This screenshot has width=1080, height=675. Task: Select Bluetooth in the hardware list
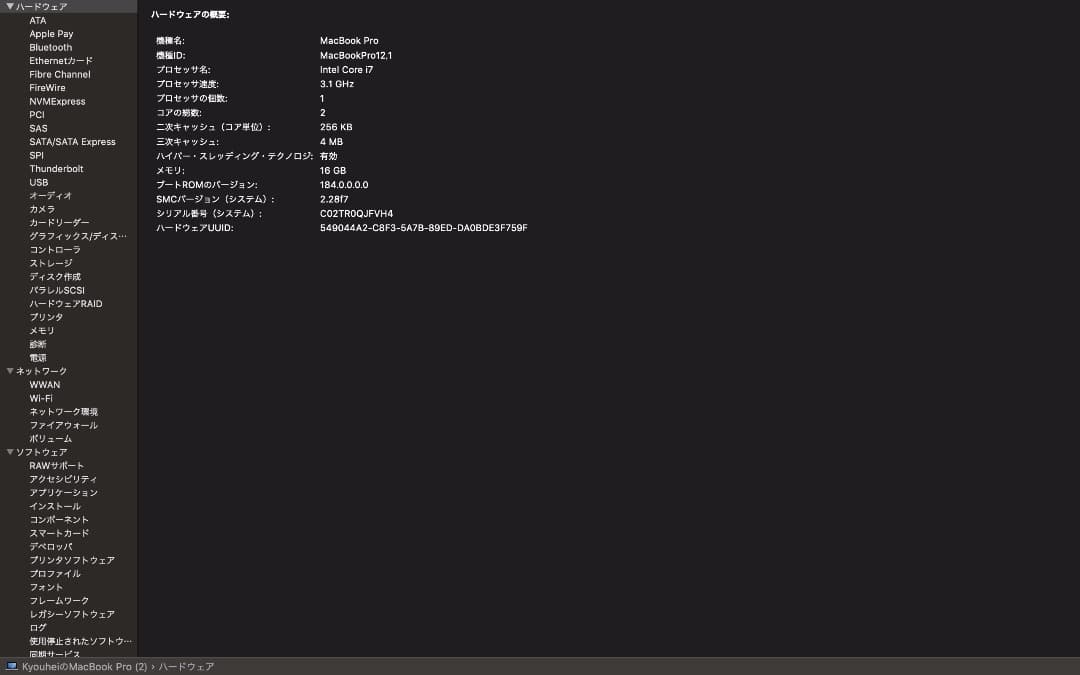tap(50, 47)
